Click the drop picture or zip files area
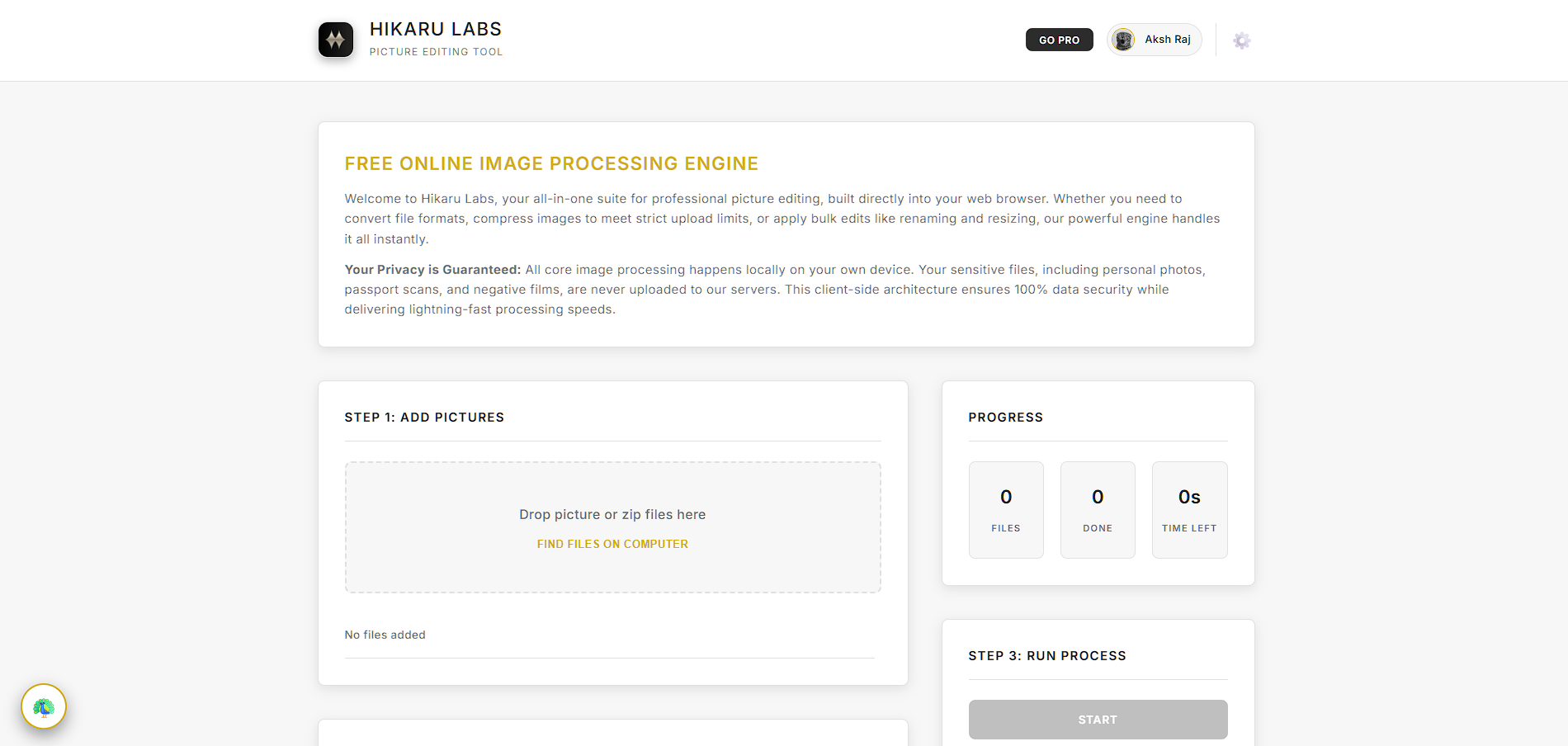This screenshot has height=746, width=1568. pos(612,527)
